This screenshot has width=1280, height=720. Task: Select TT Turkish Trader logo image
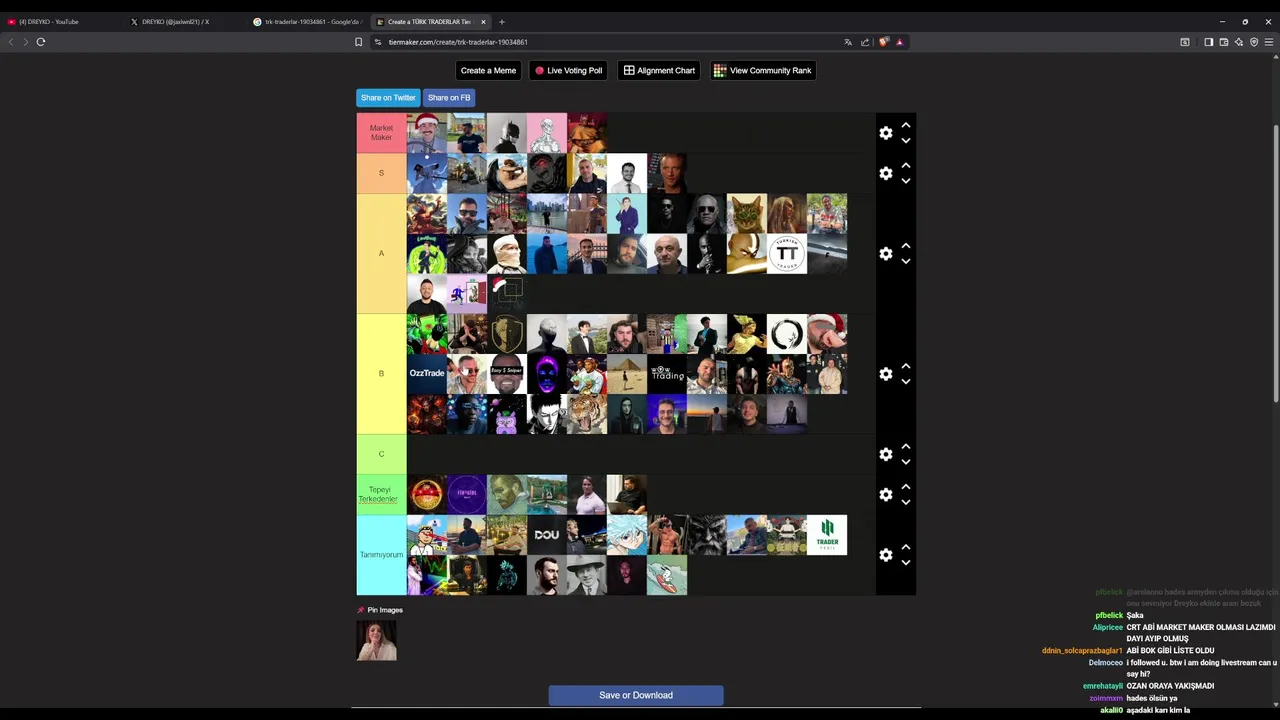click(x=787, y=254)
